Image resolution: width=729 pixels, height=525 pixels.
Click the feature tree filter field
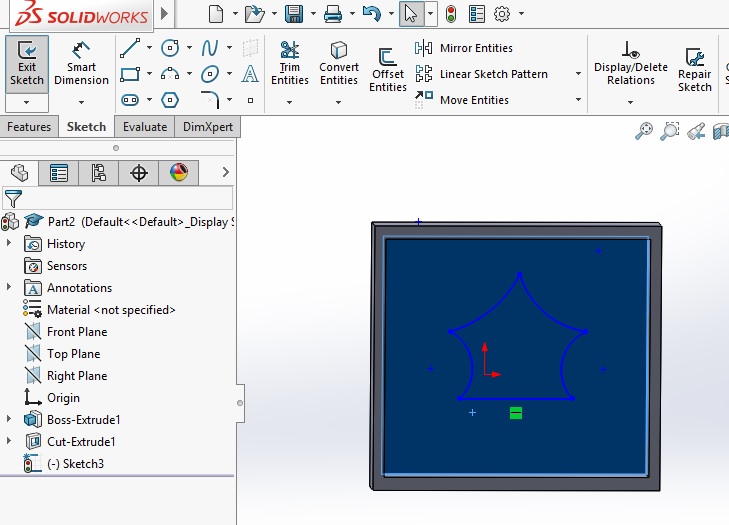(118, 199)
